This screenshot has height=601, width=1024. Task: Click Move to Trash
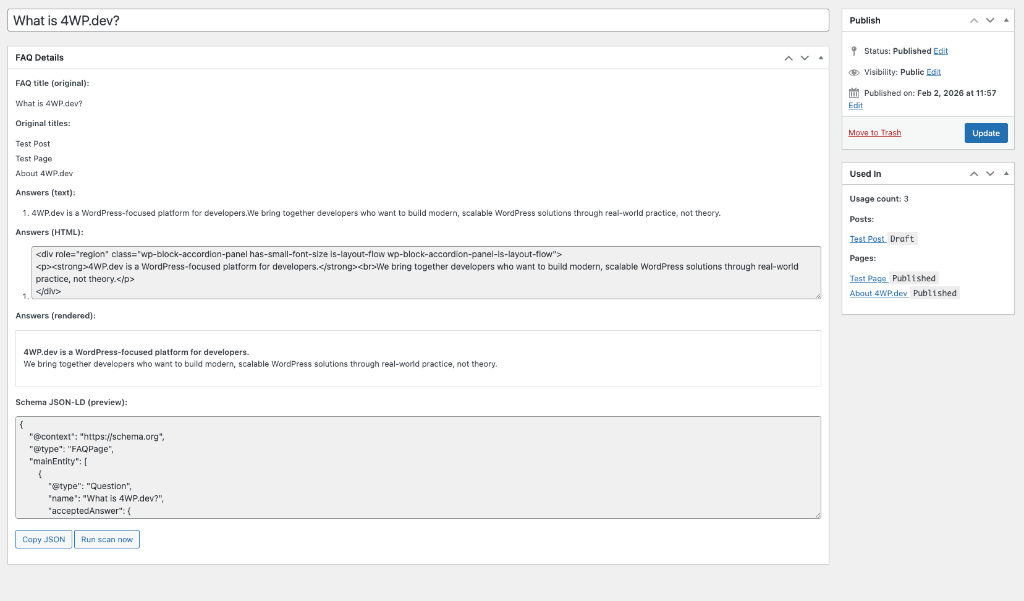coord(873,132)
